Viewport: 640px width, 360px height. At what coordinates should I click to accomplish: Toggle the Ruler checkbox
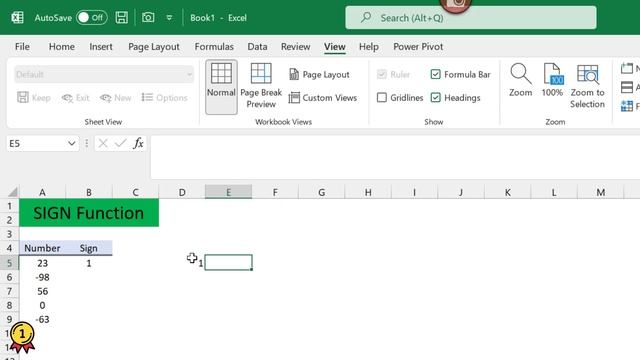coord(382,74)
